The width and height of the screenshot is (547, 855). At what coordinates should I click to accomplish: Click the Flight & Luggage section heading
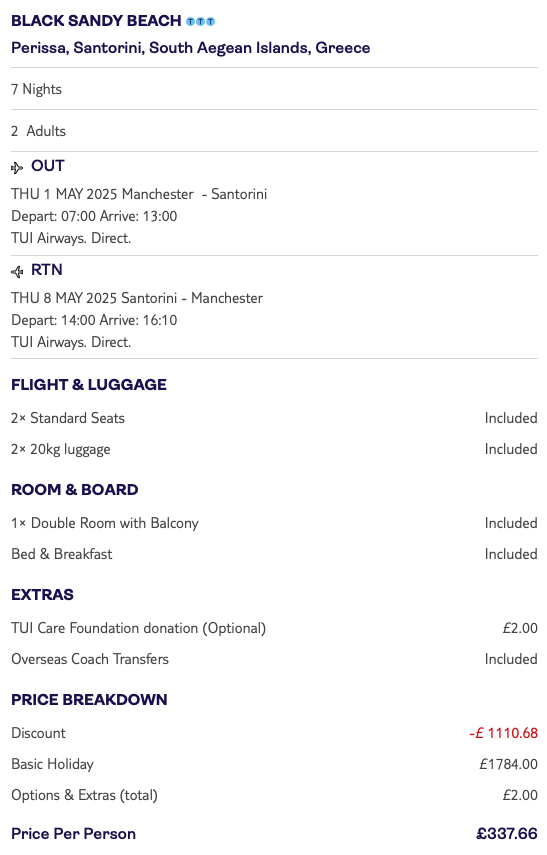pos(89,384)
